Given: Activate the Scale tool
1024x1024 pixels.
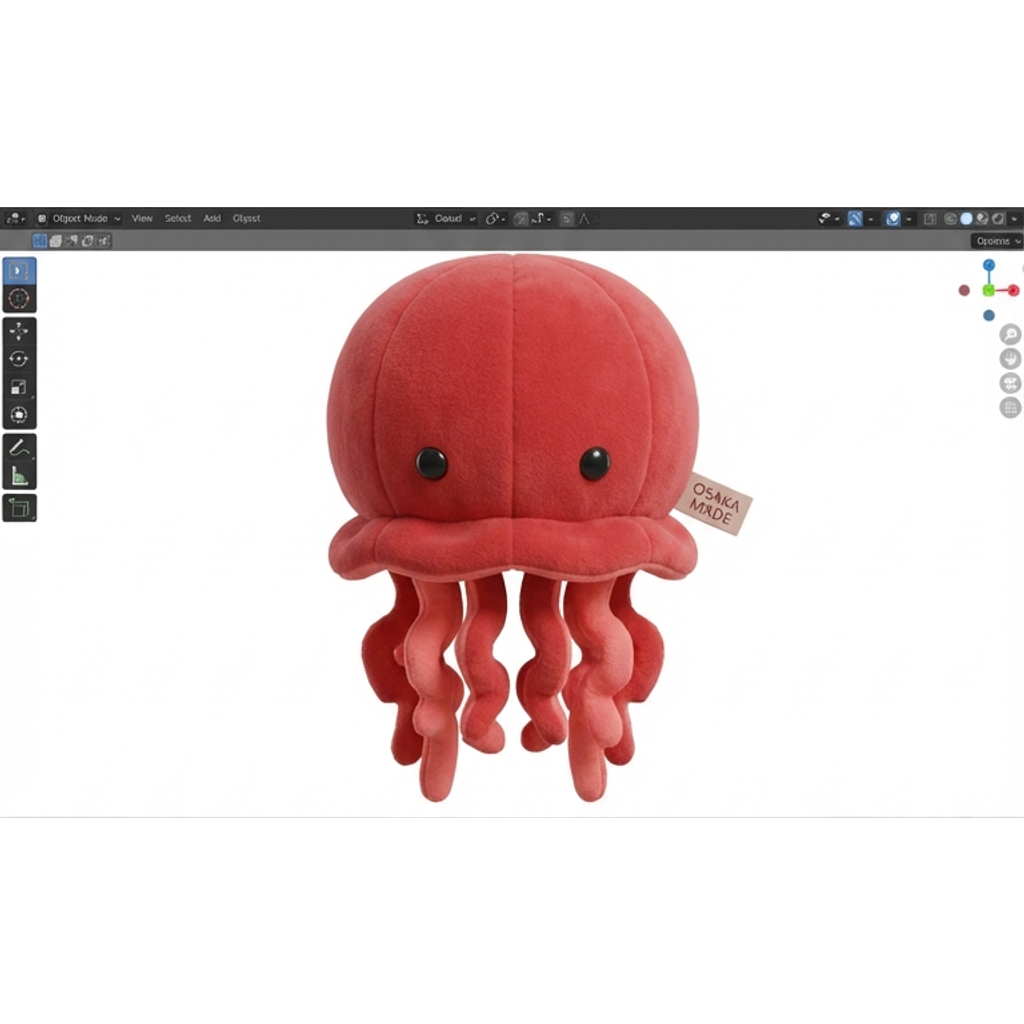Looking at the screenshot, I should pos(19,387).
